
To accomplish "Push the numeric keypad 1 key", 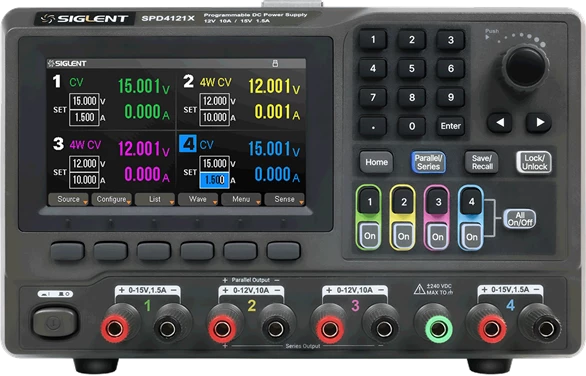I will point(373,40).
